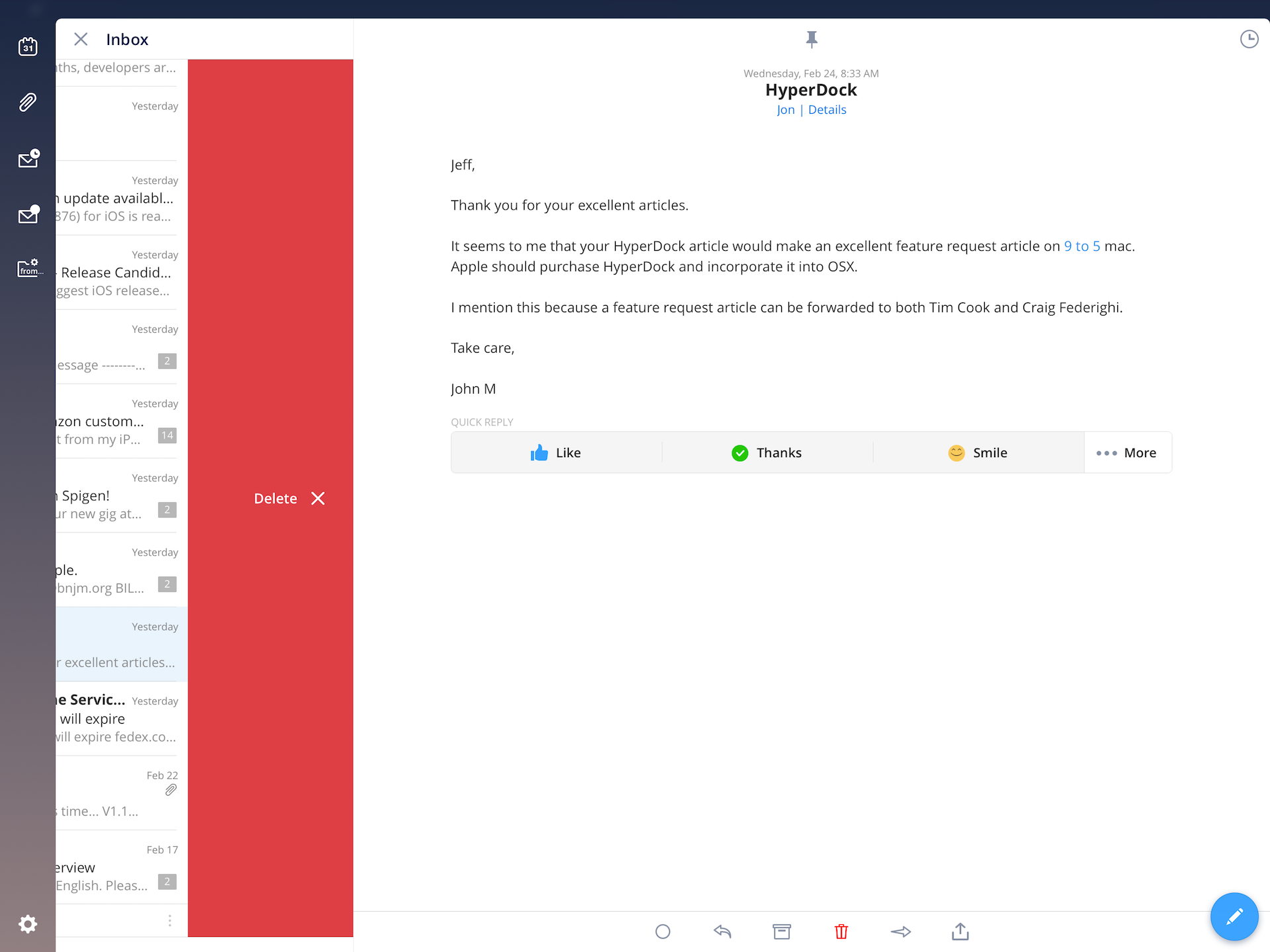Forward message with right arrow icon
Image resolution: width=1270 pixels, height=952 pixels.
900,931
